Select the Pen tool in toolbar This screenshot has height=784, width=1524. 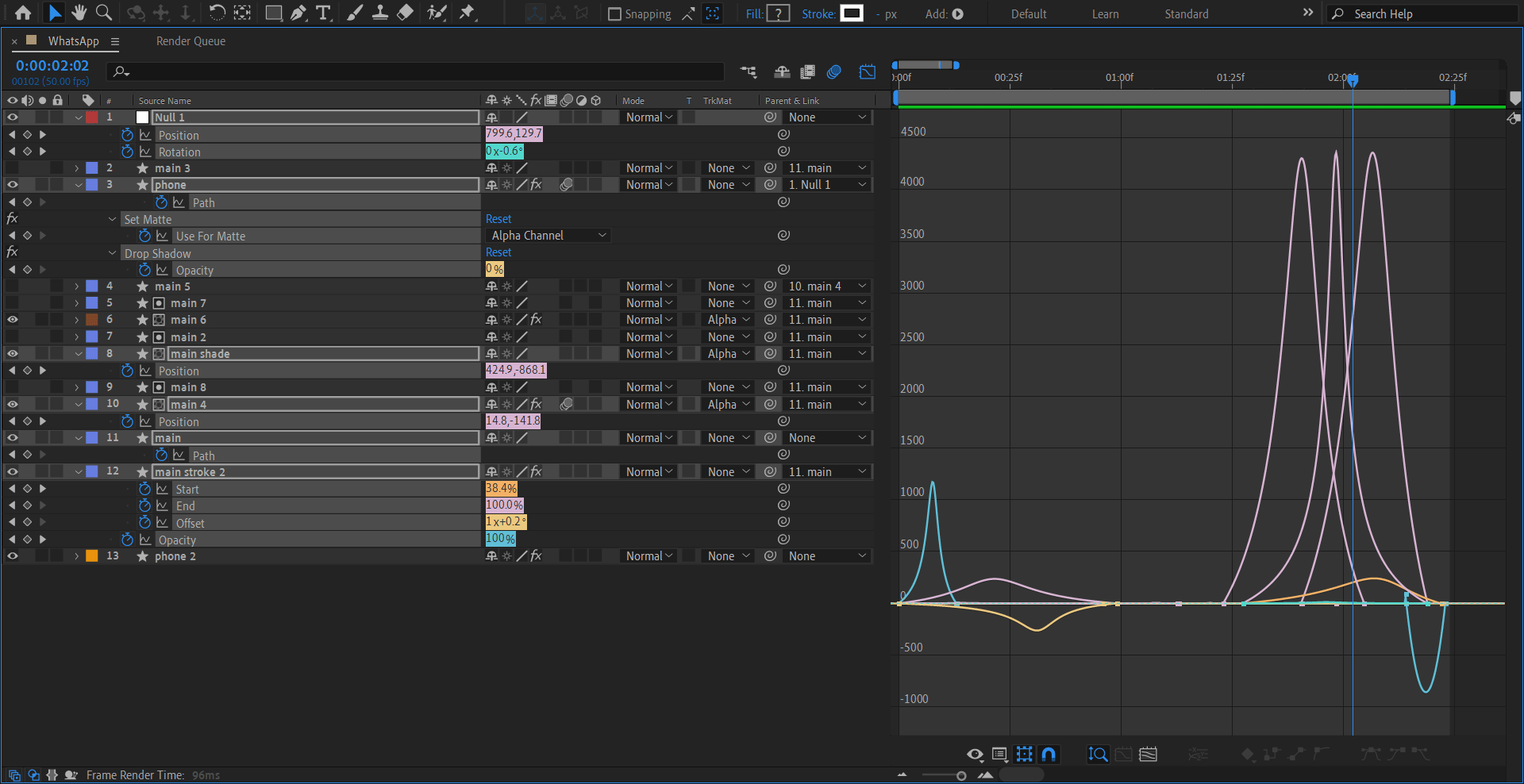pos(298,13)
